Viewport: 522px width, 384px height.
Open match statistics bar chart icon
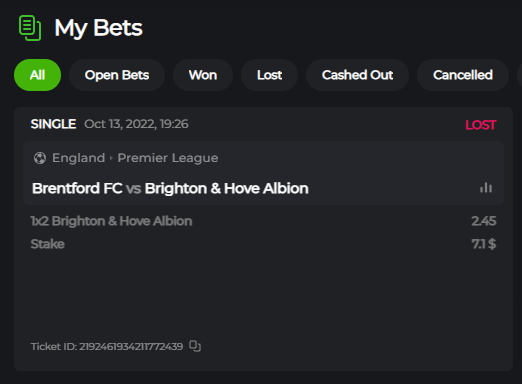click(486, 188)
